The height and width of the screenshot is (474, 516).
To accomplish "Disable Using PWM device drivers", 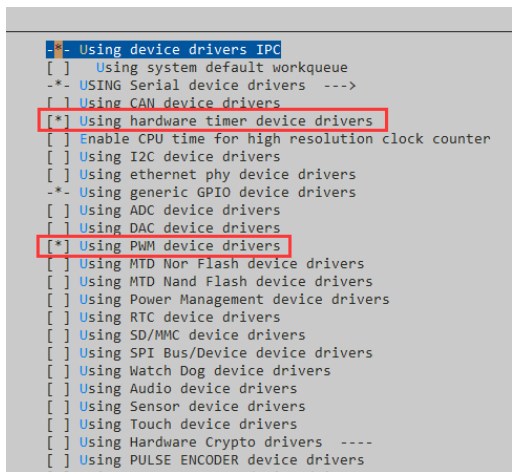I will [163, 246].
